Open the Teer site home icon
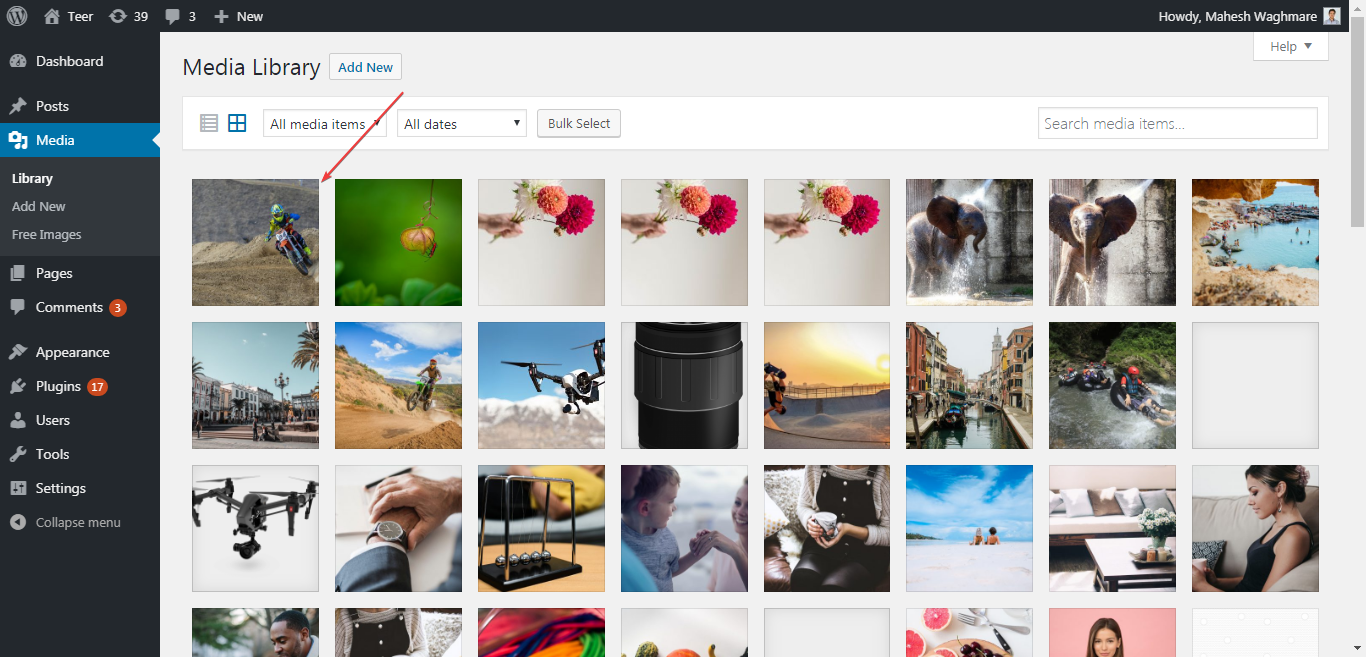Viewport: 1366px width, 657px height. point(52,16)
